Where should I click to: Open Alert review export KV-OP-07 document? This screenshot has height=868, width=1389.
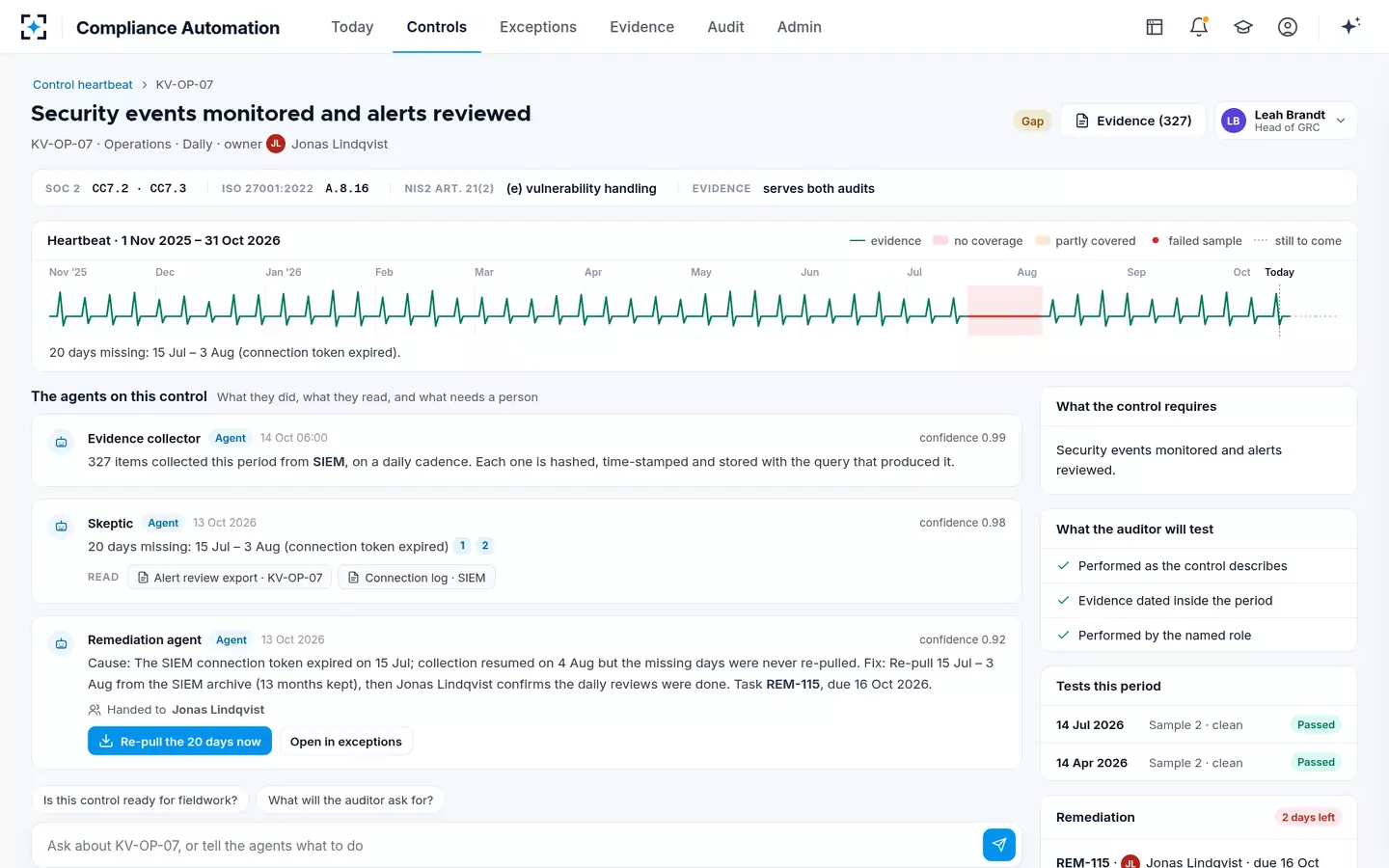pyautogui.click(x=230, y=578)
